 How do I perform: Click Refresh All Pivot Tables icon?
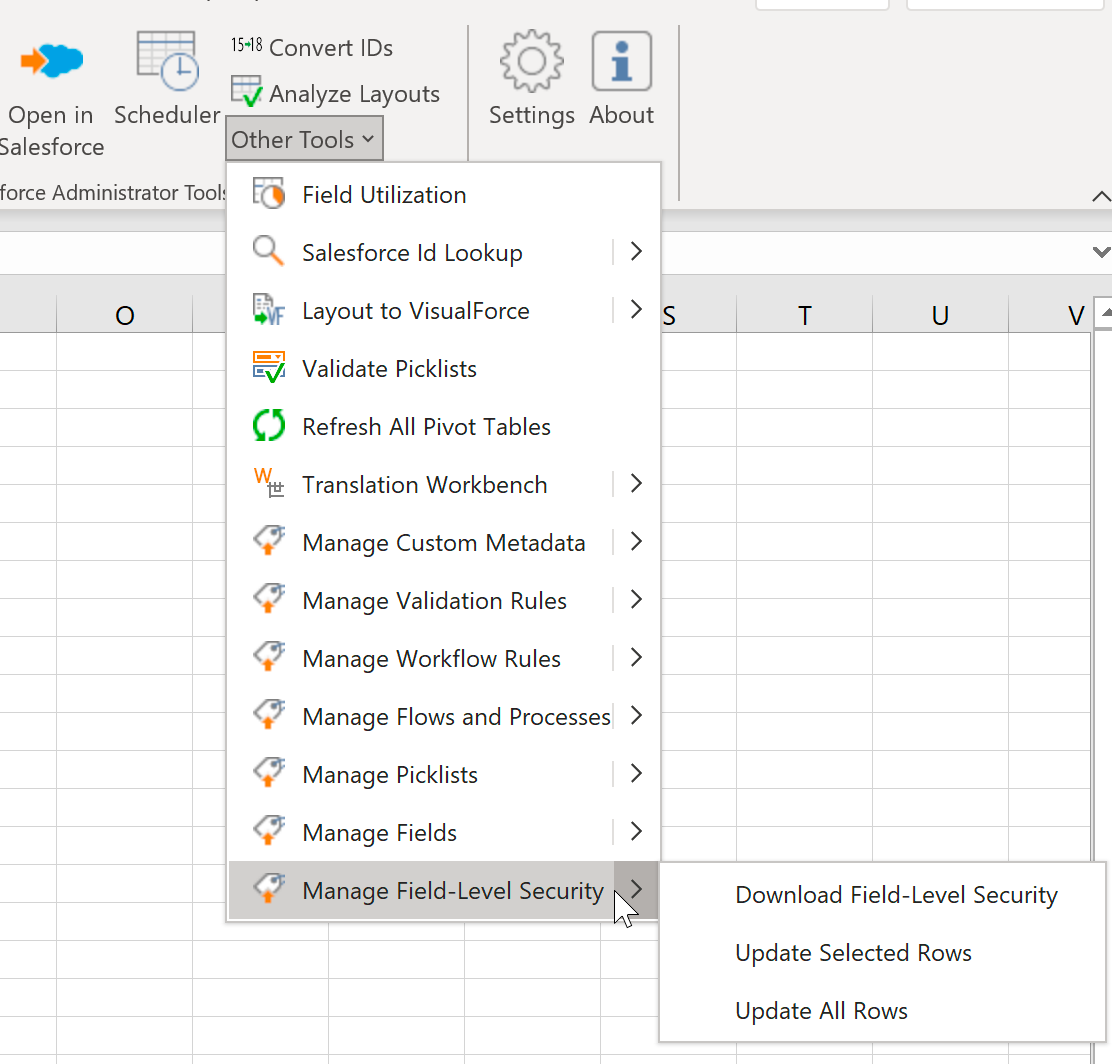coord(269,427)
